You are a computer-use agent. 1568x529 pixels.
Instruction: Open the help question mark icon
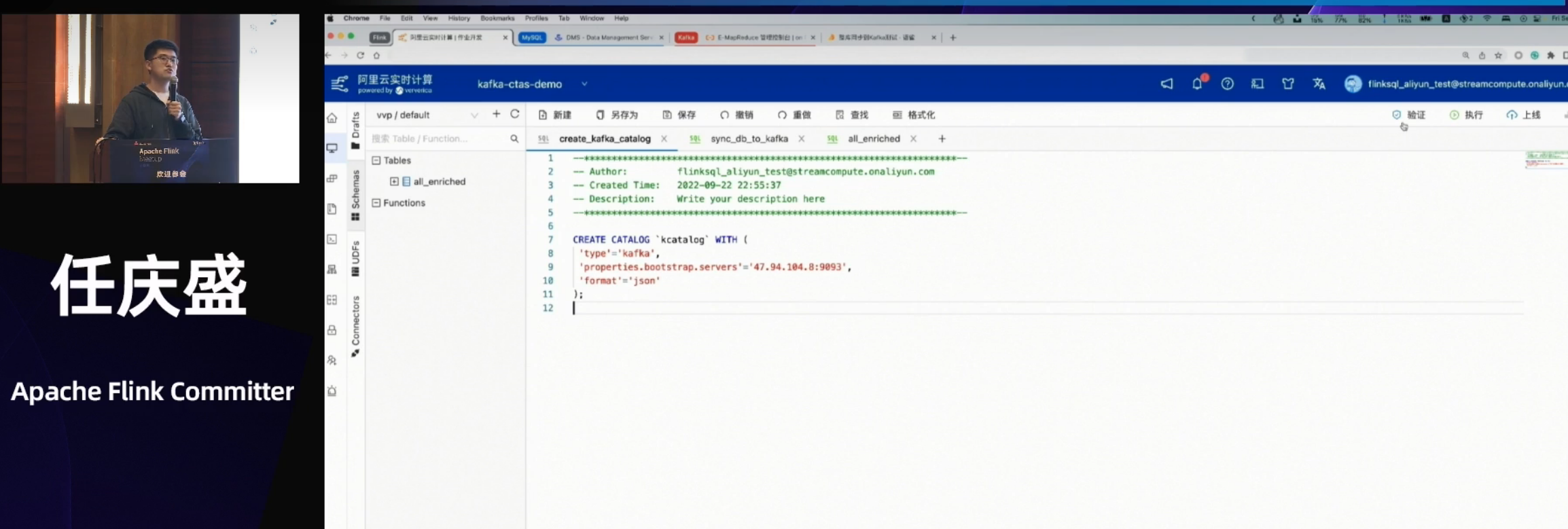click(x=1227, y=84)
